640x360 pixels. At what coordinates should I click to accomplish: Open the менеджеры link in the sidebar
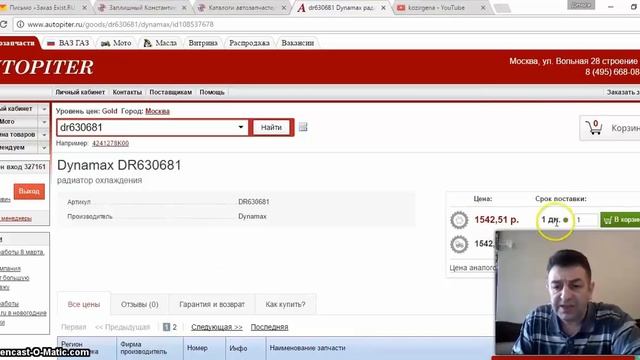click(16, 218)
